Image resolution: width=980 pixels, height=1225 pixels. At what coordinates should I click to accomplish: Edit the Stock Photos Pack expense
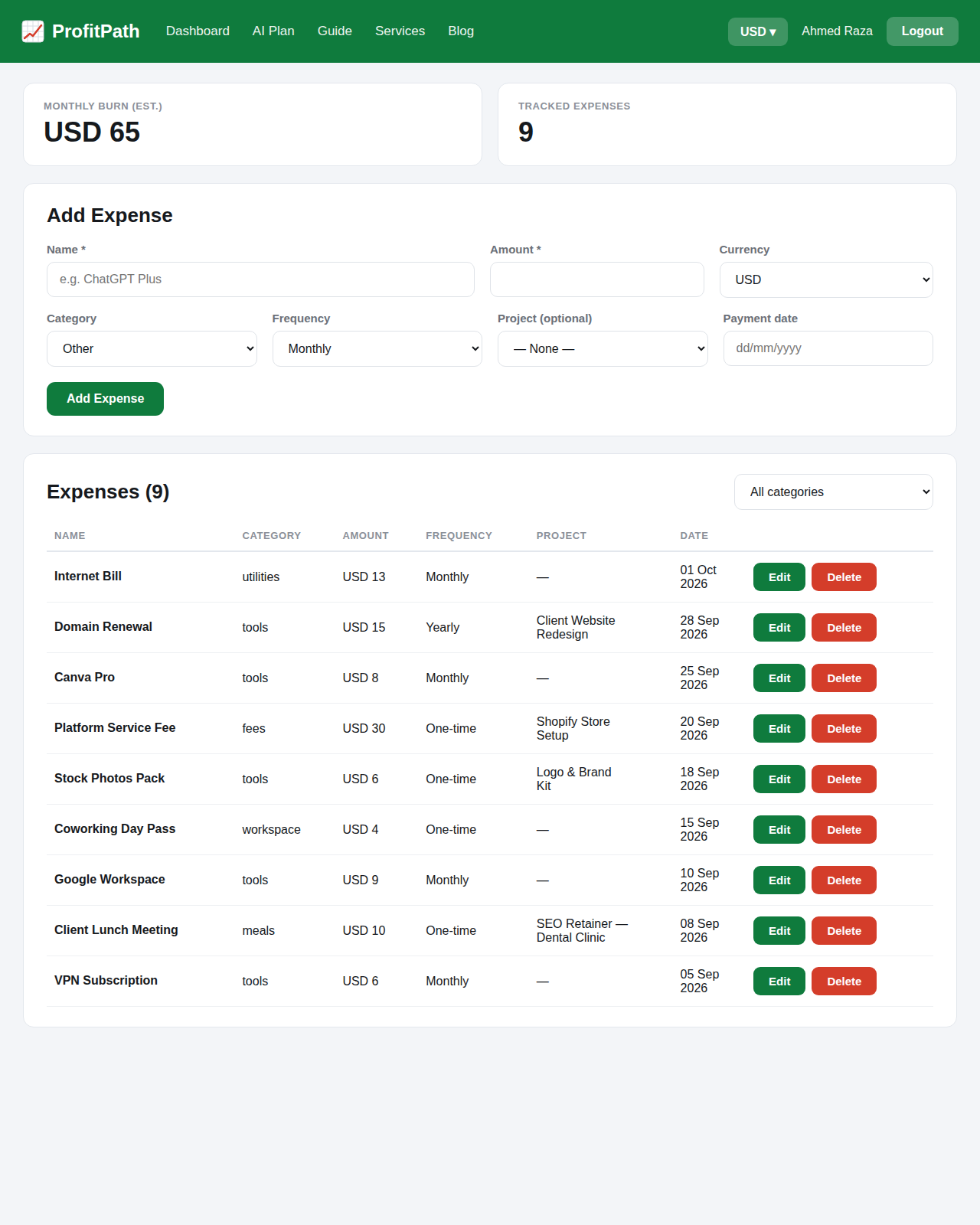tap(779, 779)
